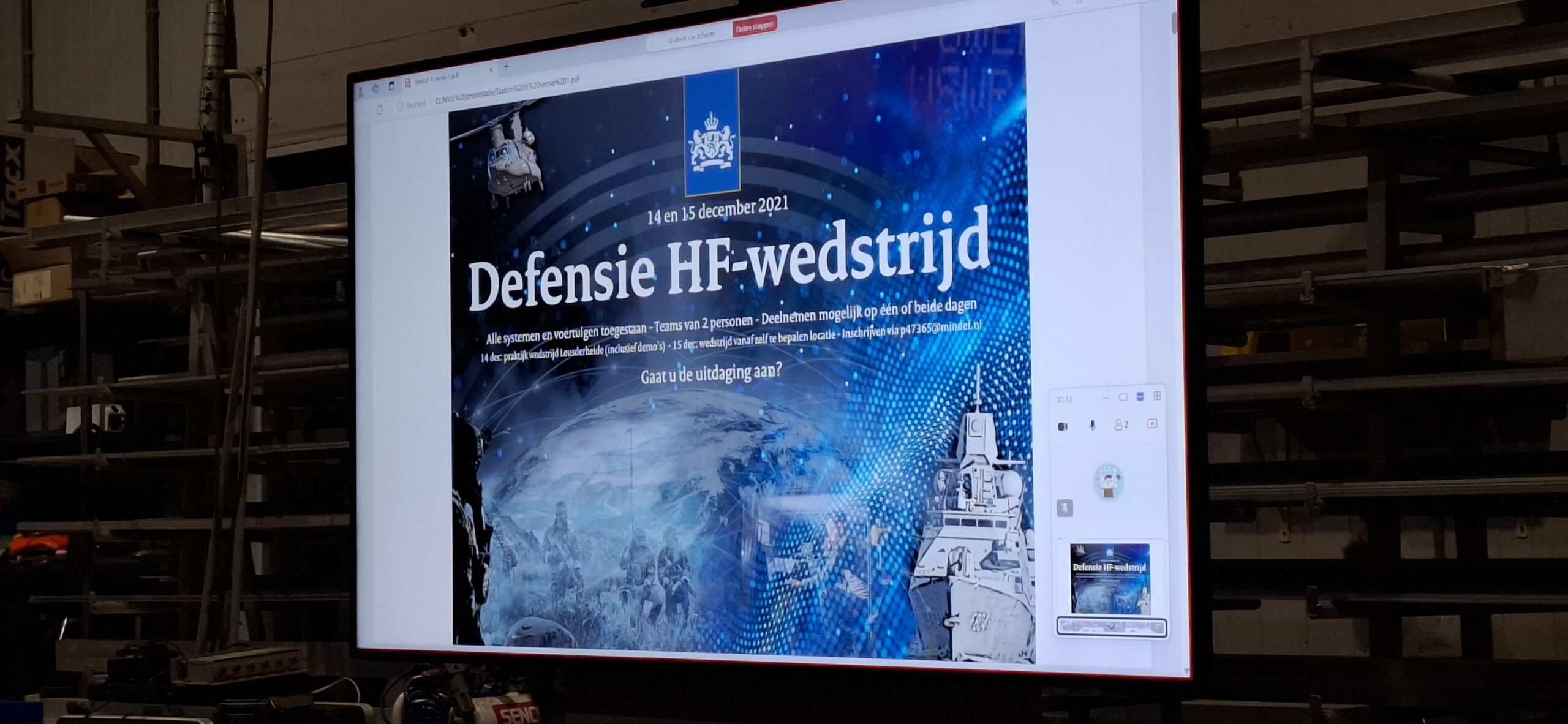Screen dimensions: 1568x724
Task: Toggle the microphone in meeting window
Action: pyautogui.click(x=1092, y=425)
